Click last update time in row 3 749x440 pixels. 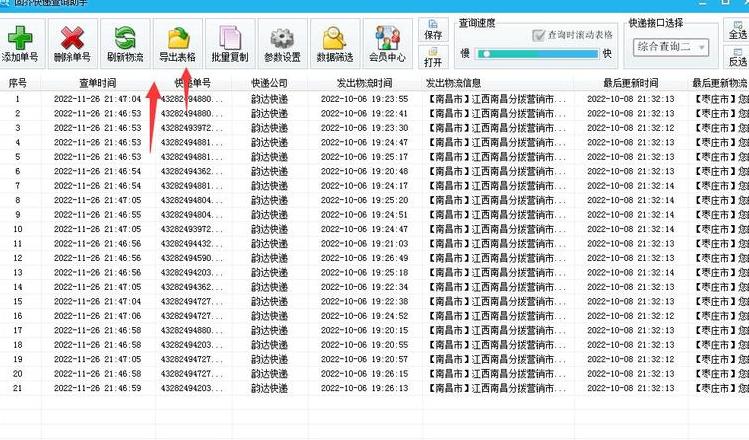[631, 128]
